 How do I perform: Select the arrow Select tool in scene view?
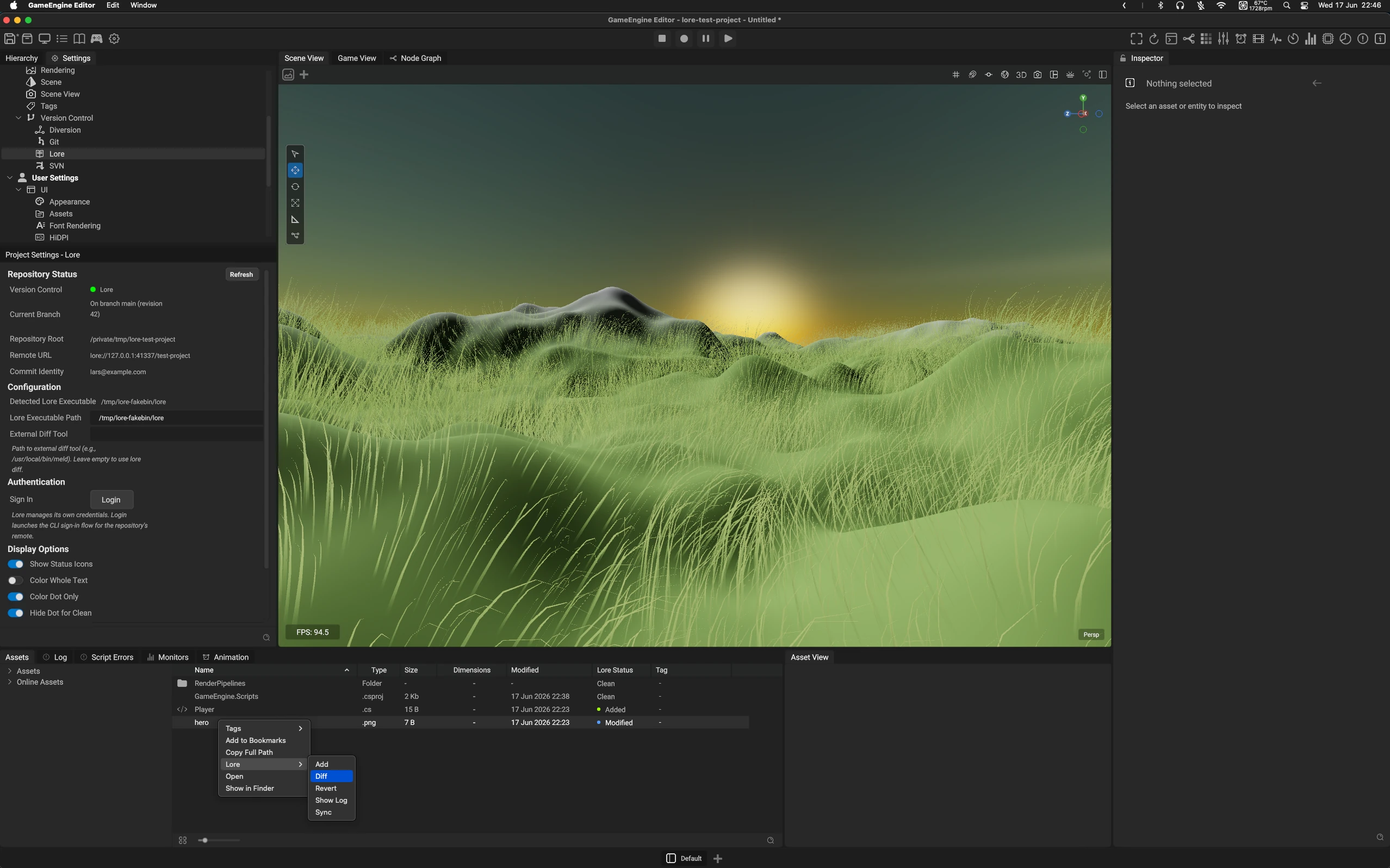[295, 154]
